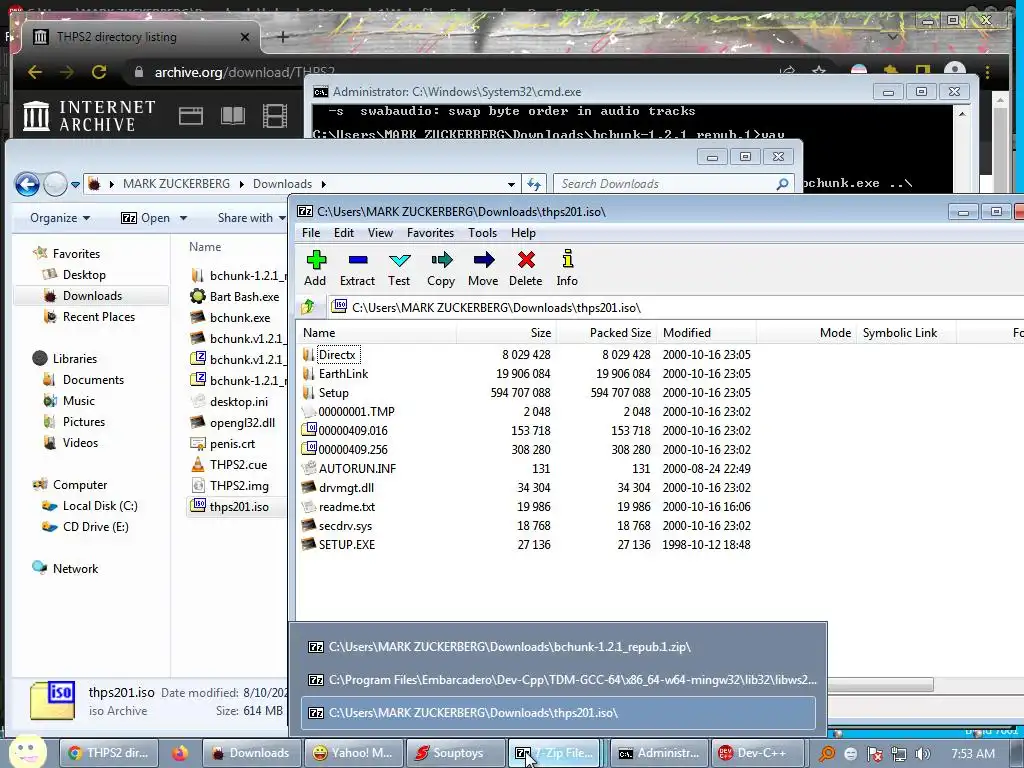Viewport: 1024px width, 768px height.
Task: Select the 00000409.256 file
Action: pos(353,449)
